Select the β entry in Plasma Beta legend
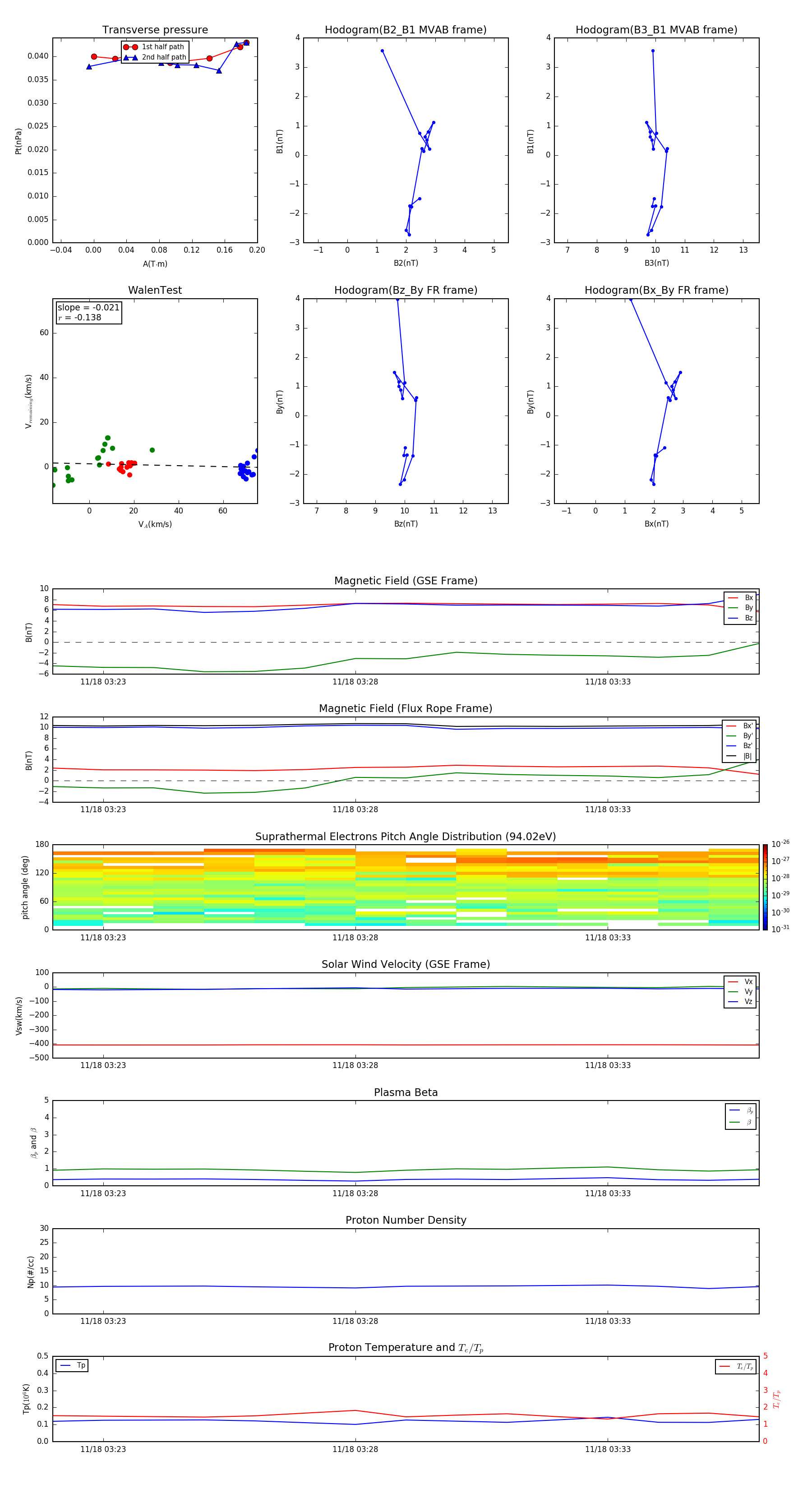This screenshot has width=812, height=1489. 741,1122
